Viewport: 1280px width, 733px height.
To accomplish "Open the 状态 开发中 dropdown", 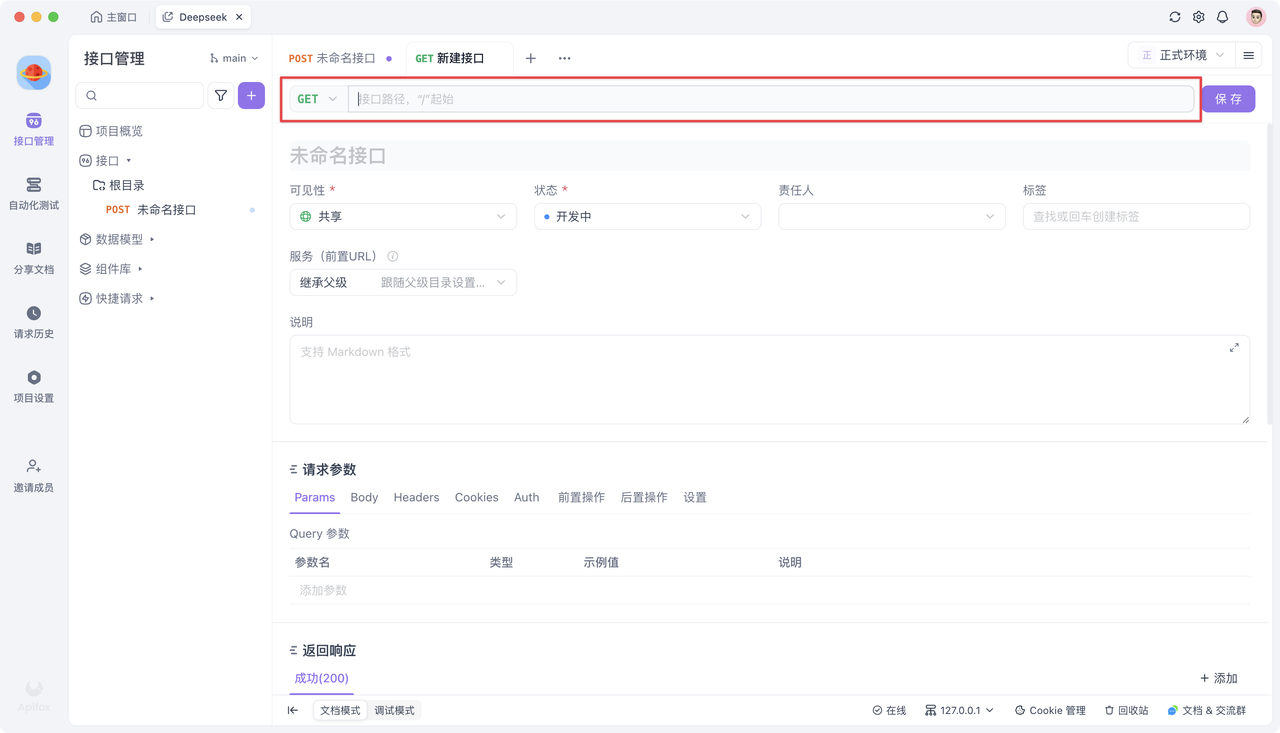I will [647, 216].
